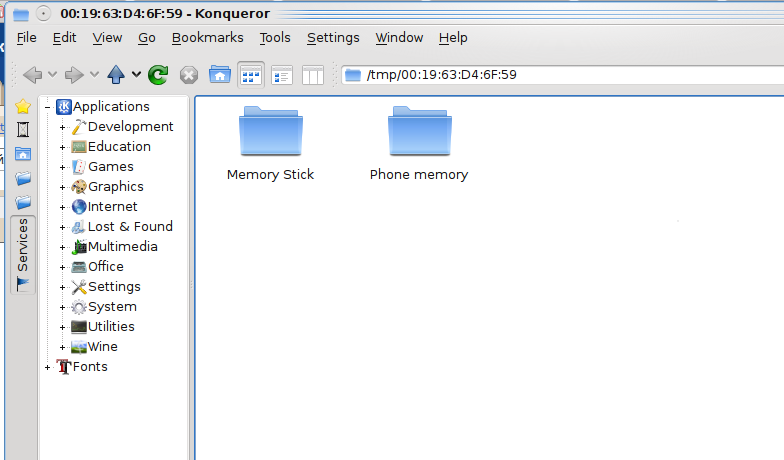The height and width of the screenshot is (460, 784).
Task: Select Lost & Found in the tree
Action: (122, 226)
